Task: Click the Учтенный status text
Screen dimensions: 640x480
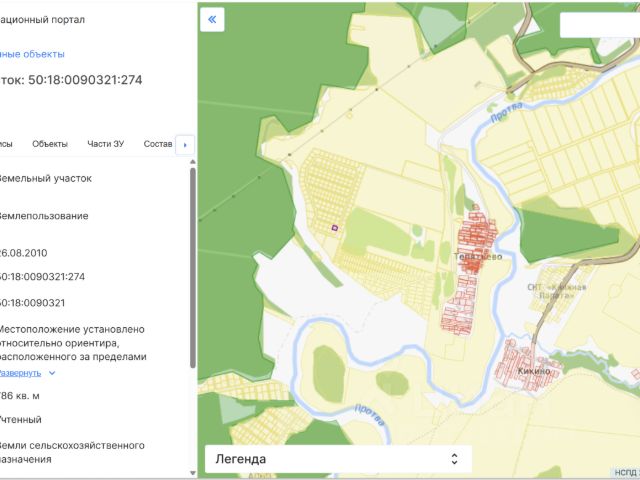Action: coord(20,420)
